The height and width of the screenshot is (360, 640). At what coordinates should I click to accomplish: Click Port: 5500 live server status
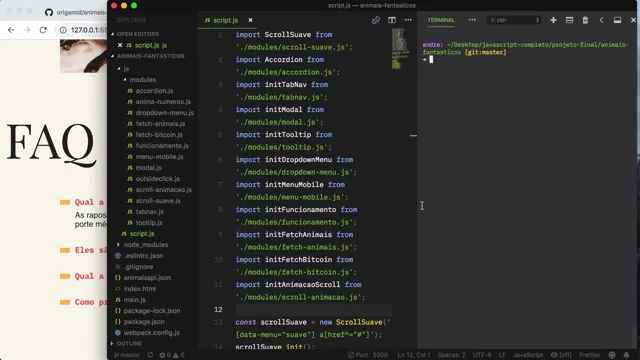pos(368,355)
